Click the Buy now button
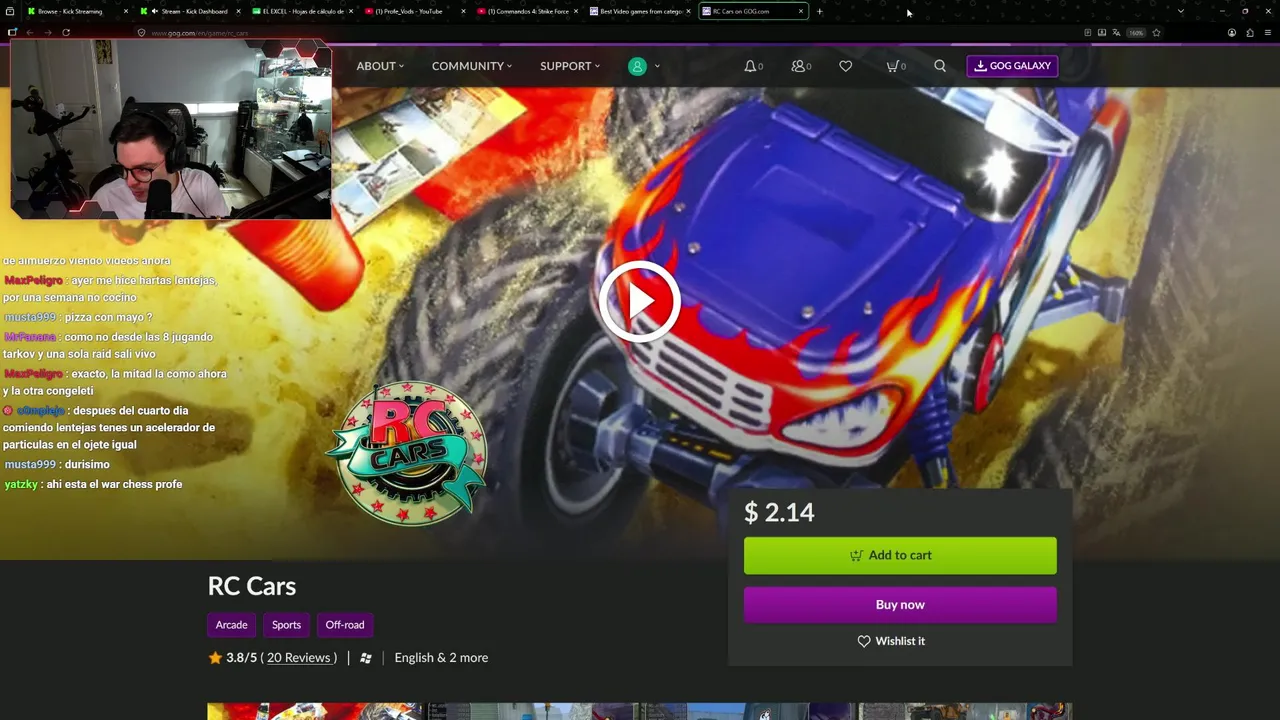Screen dimensions: 1280x720 900,605
